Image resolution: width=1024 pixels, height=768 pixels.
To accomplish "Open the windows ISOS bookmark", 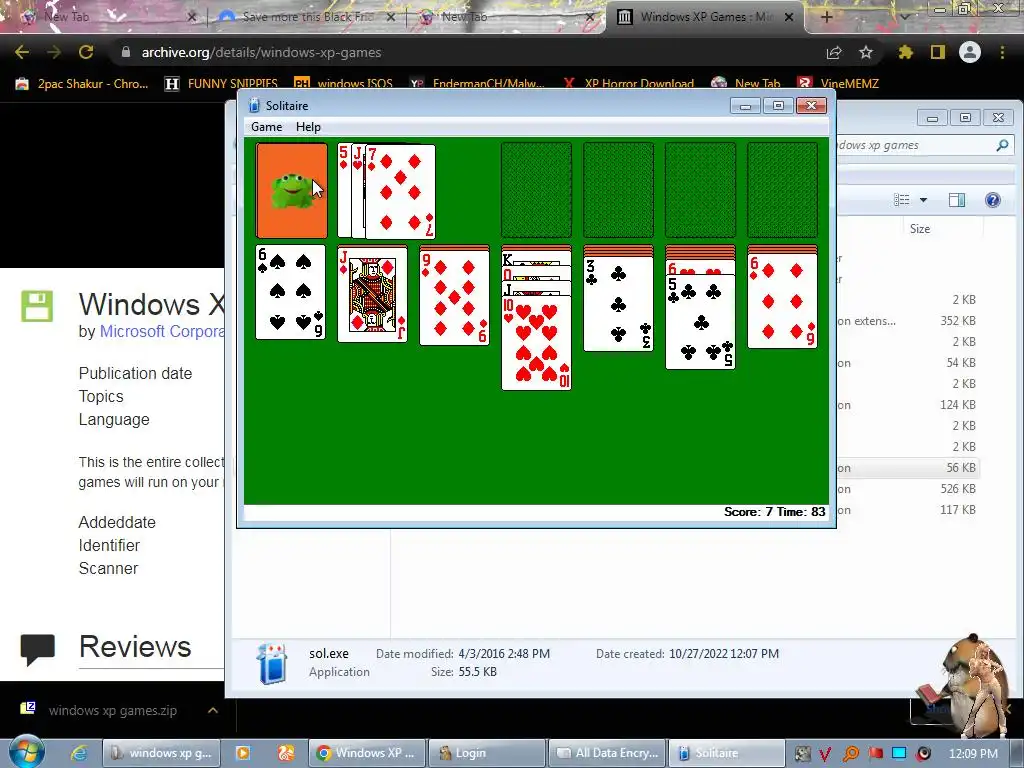I will (344, 84).
